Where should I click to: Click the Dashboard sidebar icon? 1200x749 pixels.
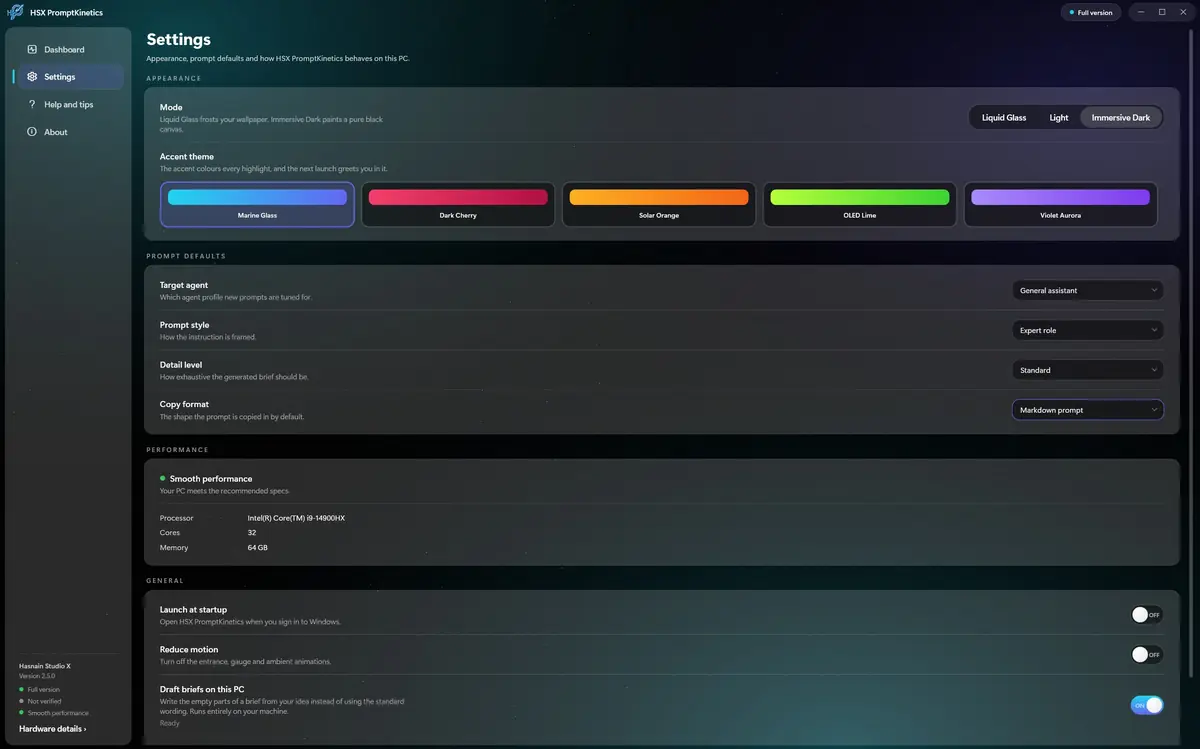(x=32, y=49)
